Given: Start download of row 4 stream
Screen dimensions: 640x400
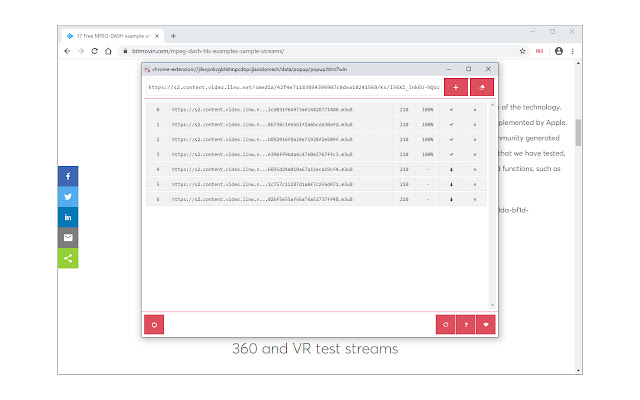Looking at the screenshot, I should tap(451, 170).
